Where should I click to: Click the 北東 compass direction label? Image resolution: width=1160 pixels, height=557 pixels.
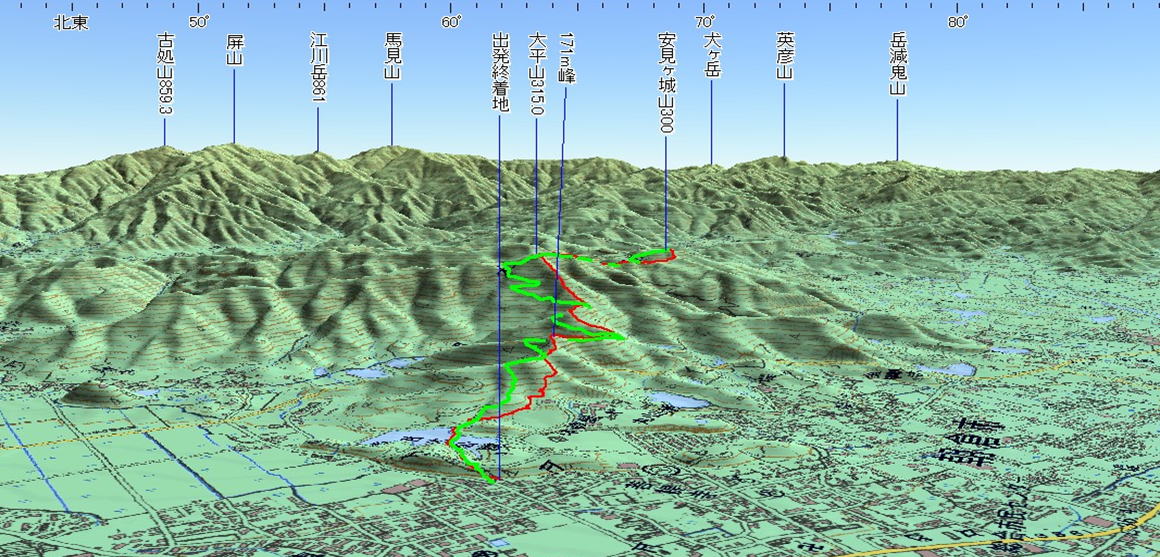coord(71,22)
